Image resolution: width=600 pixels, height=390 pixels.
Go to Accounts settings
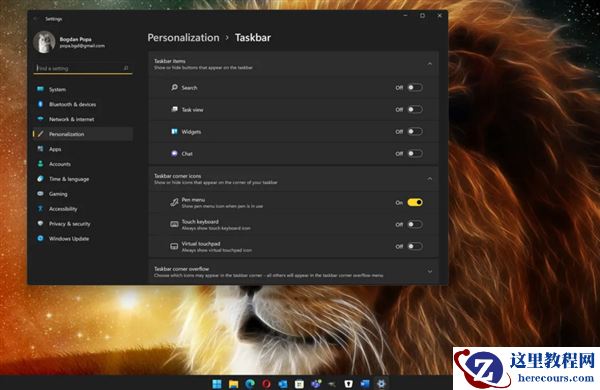pos(83,164)
